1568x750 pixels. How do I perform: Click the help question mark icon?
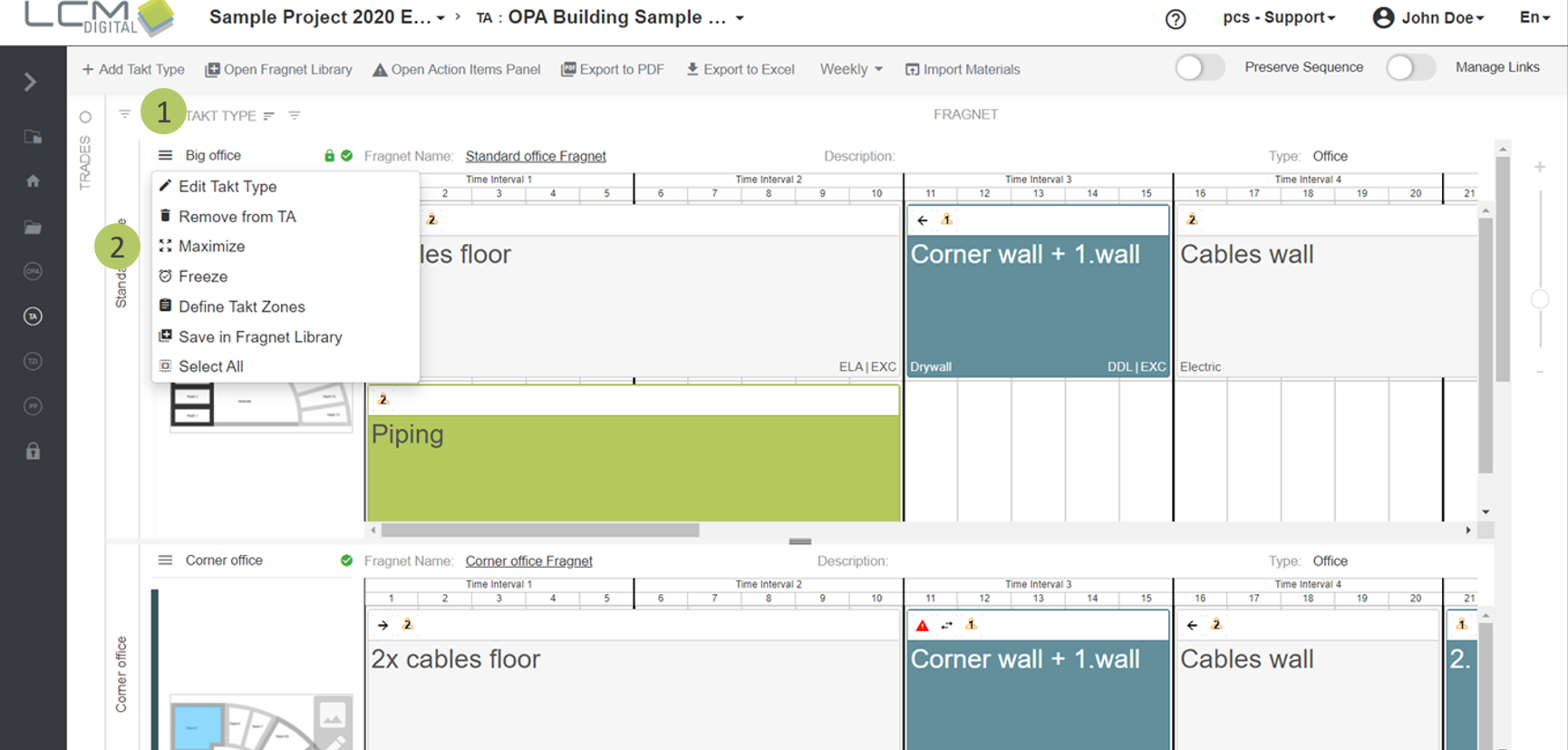pos(1175,19)
